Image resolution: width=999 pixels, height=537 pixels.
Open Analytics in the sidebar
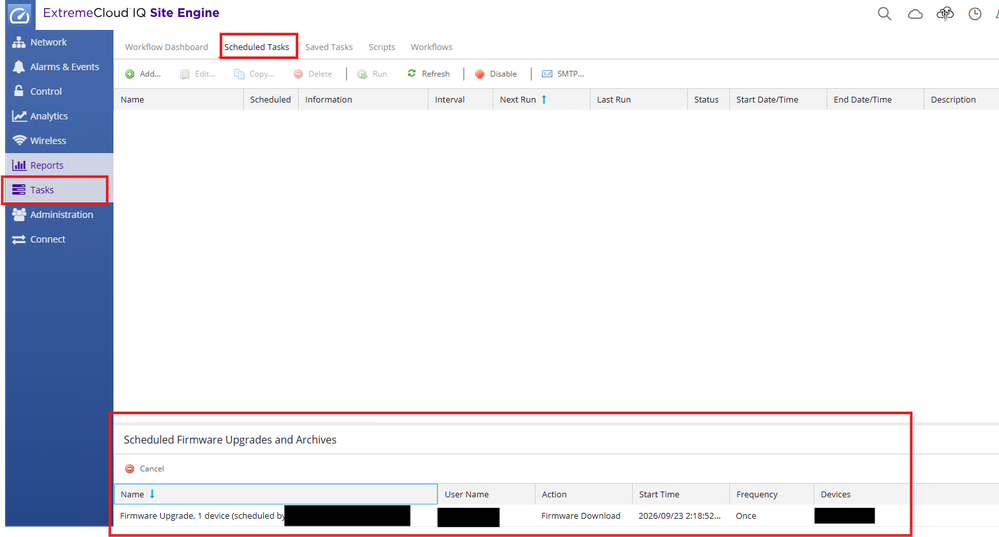click(59, 116)
